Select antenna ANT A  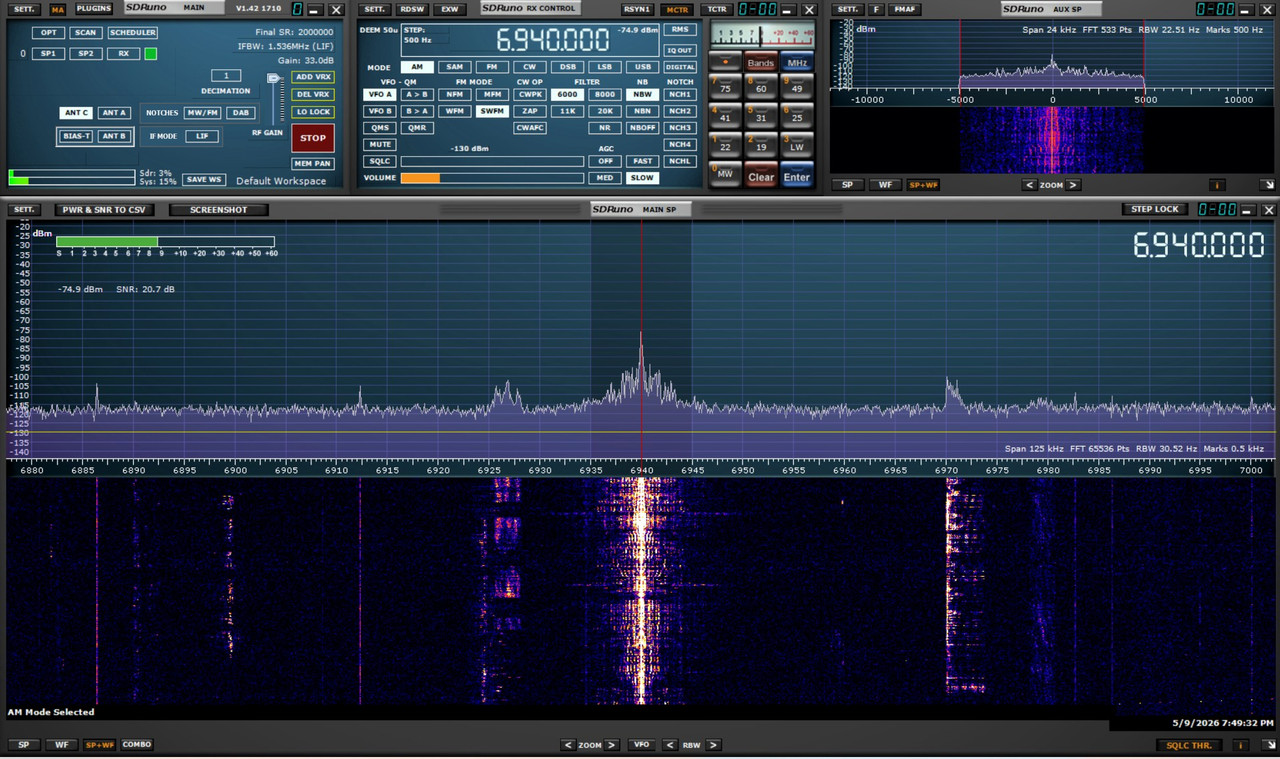click(x=114, y=113)
